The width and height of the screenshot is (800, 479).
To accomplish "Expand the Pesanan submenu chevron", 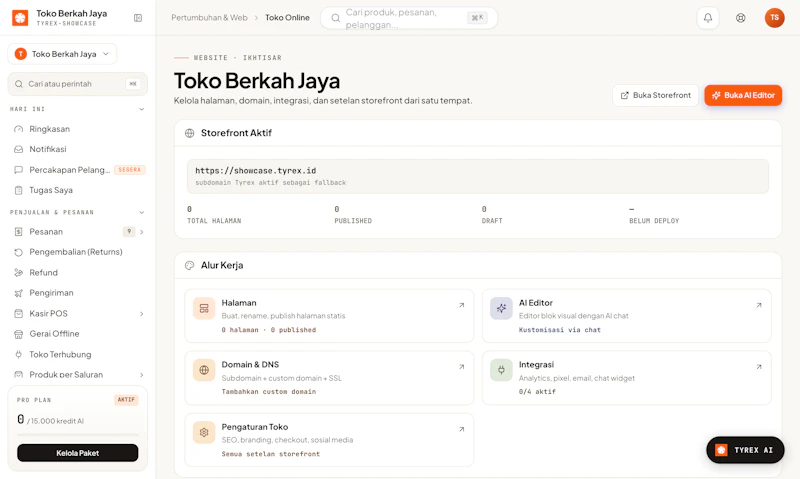I will pyautogui.click(x=142, y=232).
